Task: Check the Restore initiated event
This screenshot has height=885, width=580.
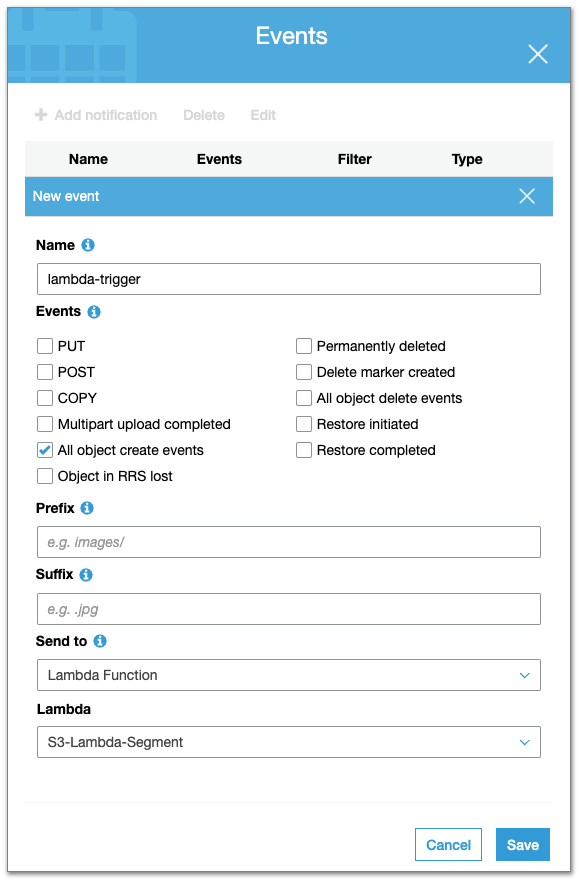Action: point(304,424)
